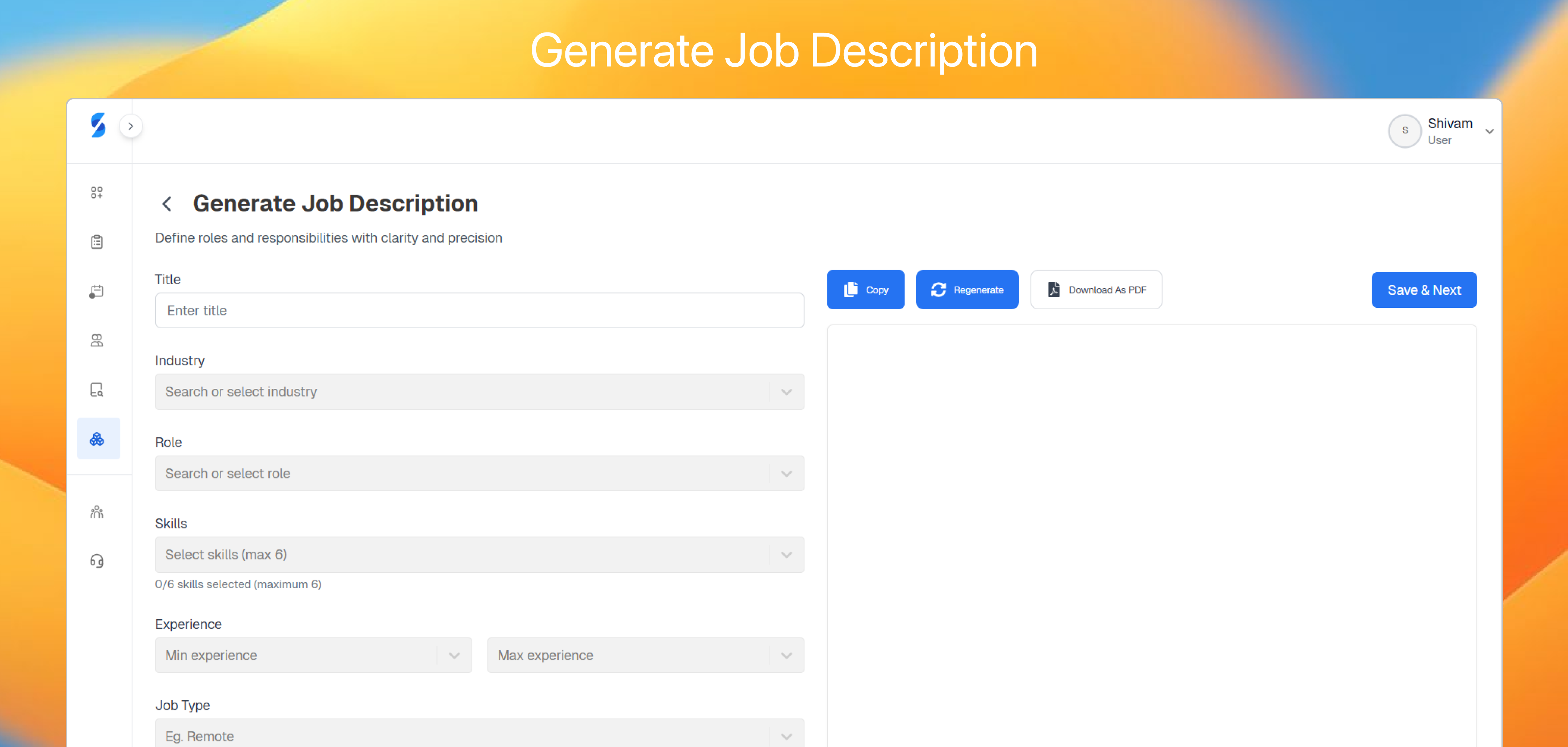Click the headset support sidebar icon
Image resolution: width=1568 pixels, height=747 pixels.
click(97, 561)
